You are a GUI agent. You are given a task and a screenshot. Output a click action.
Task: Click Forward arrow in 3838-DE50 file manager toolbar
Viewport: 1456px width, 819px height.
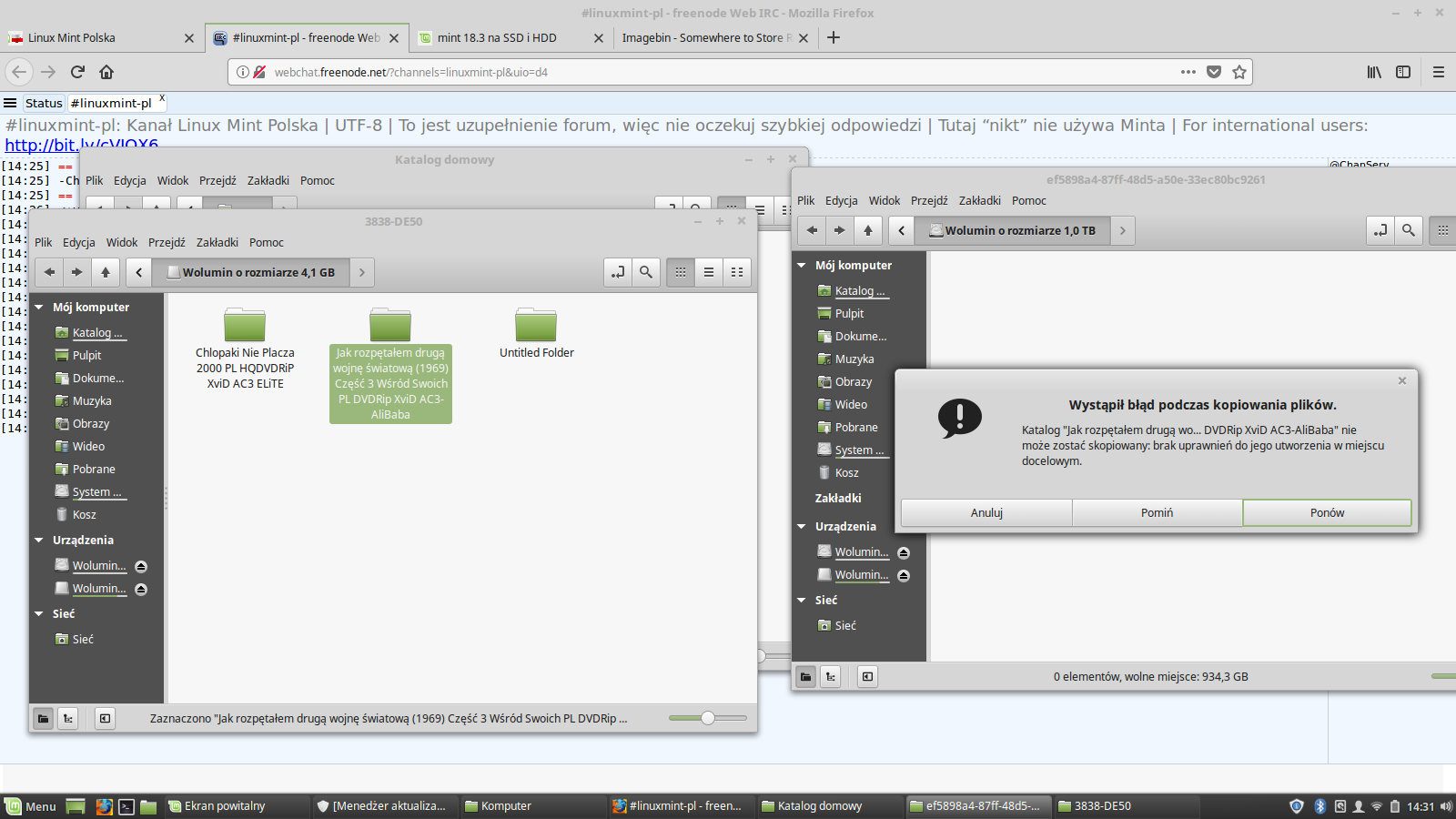point(77,272)
